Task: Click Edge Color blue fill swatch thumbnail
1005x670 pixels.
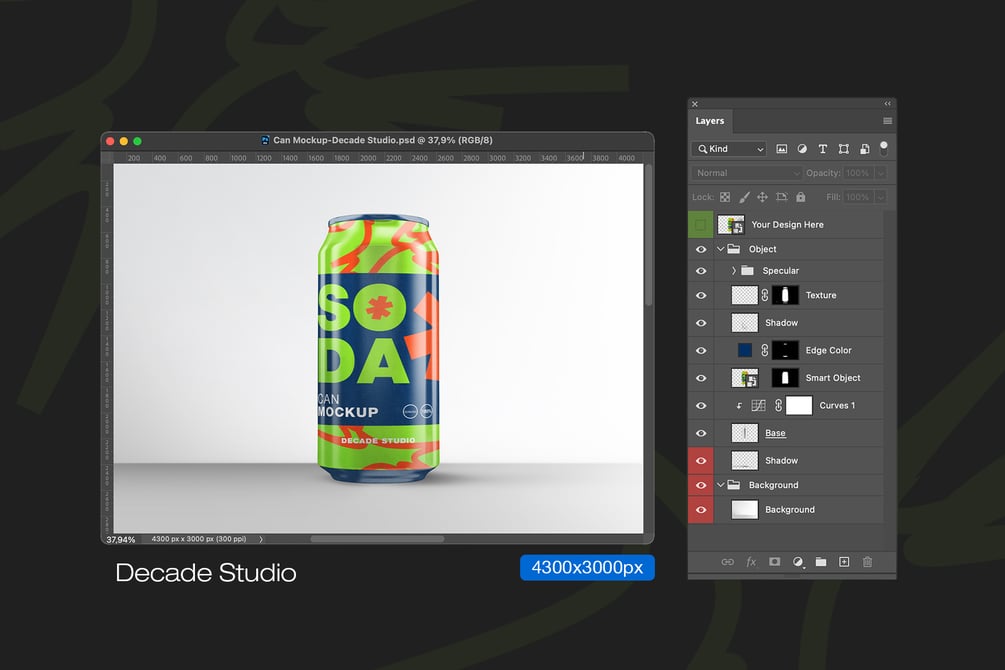Action: click(x=745, y=350)
